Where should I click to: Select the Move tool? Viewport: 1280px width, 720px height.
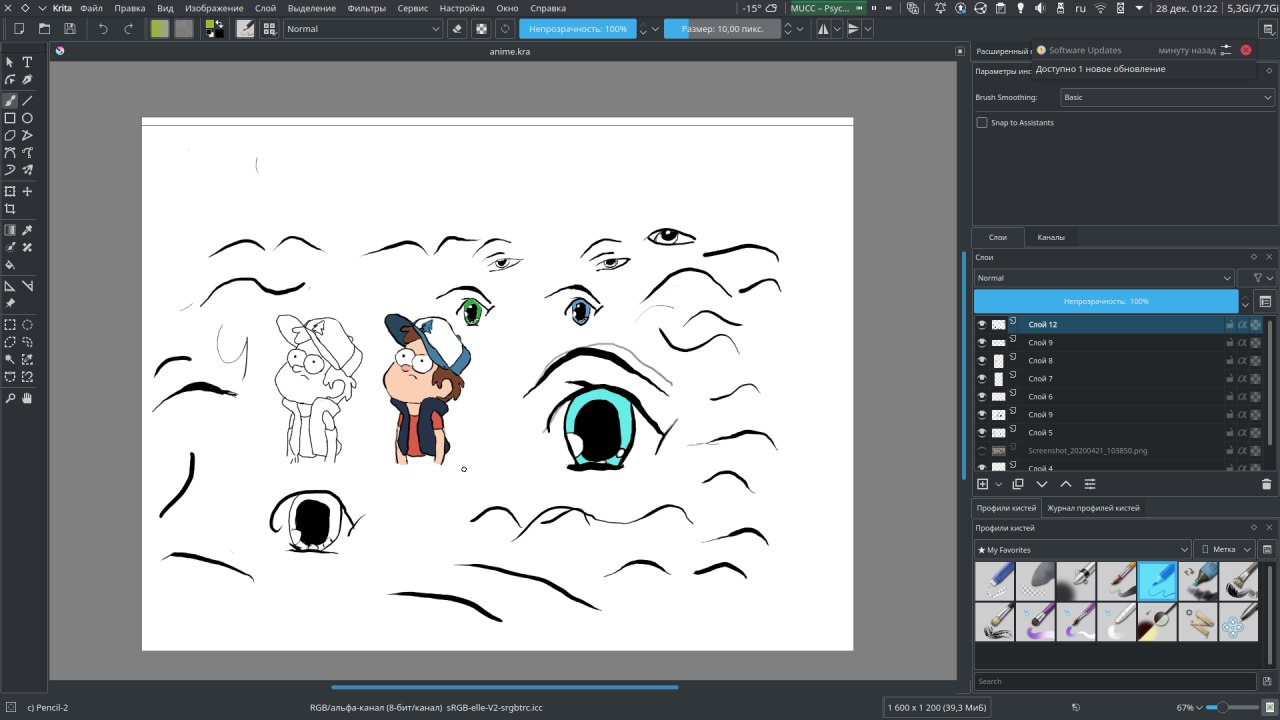click(28, 191)
